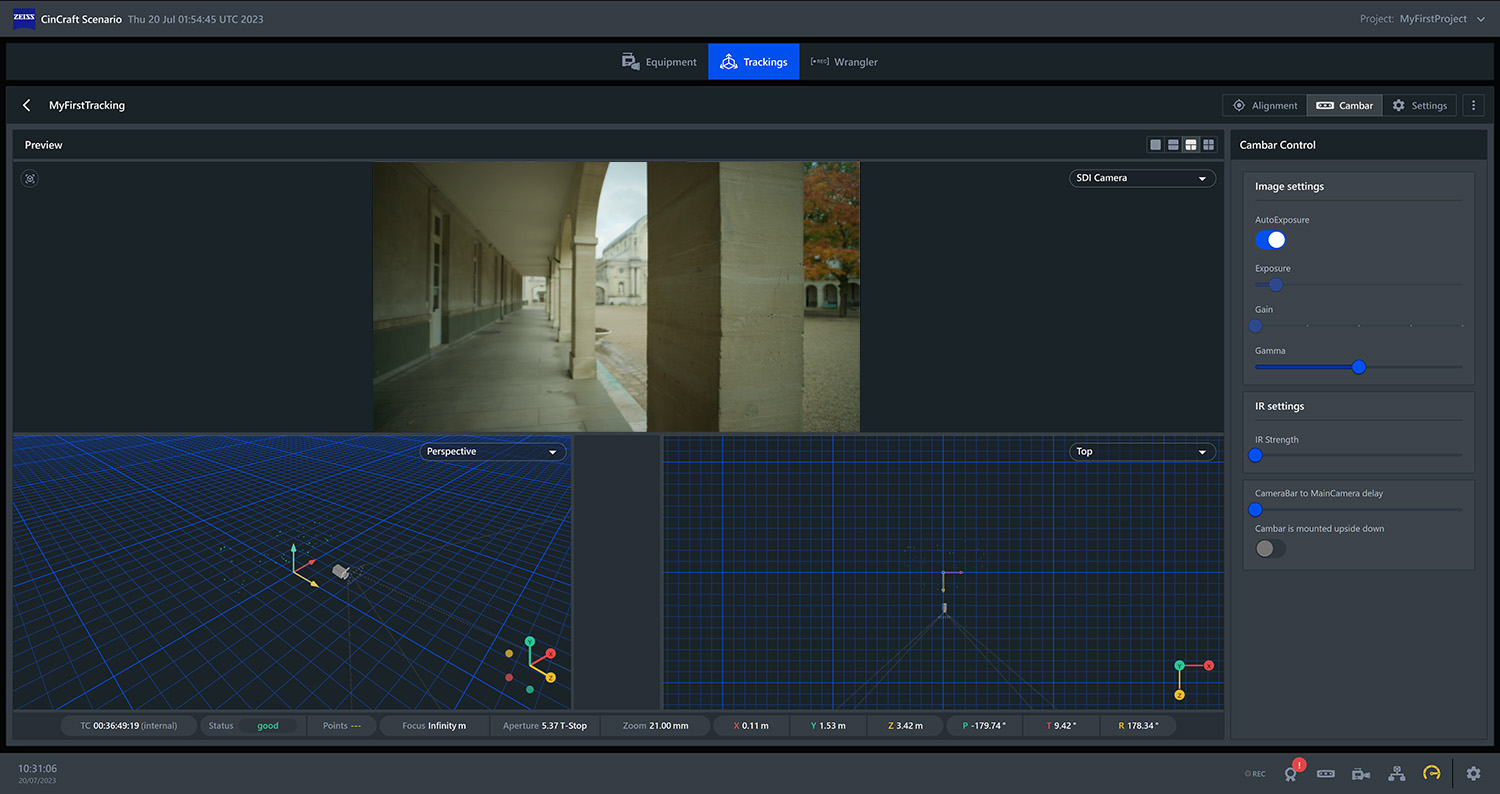
Task: Click the REC indicator
Action: (x=1253, y=773)
